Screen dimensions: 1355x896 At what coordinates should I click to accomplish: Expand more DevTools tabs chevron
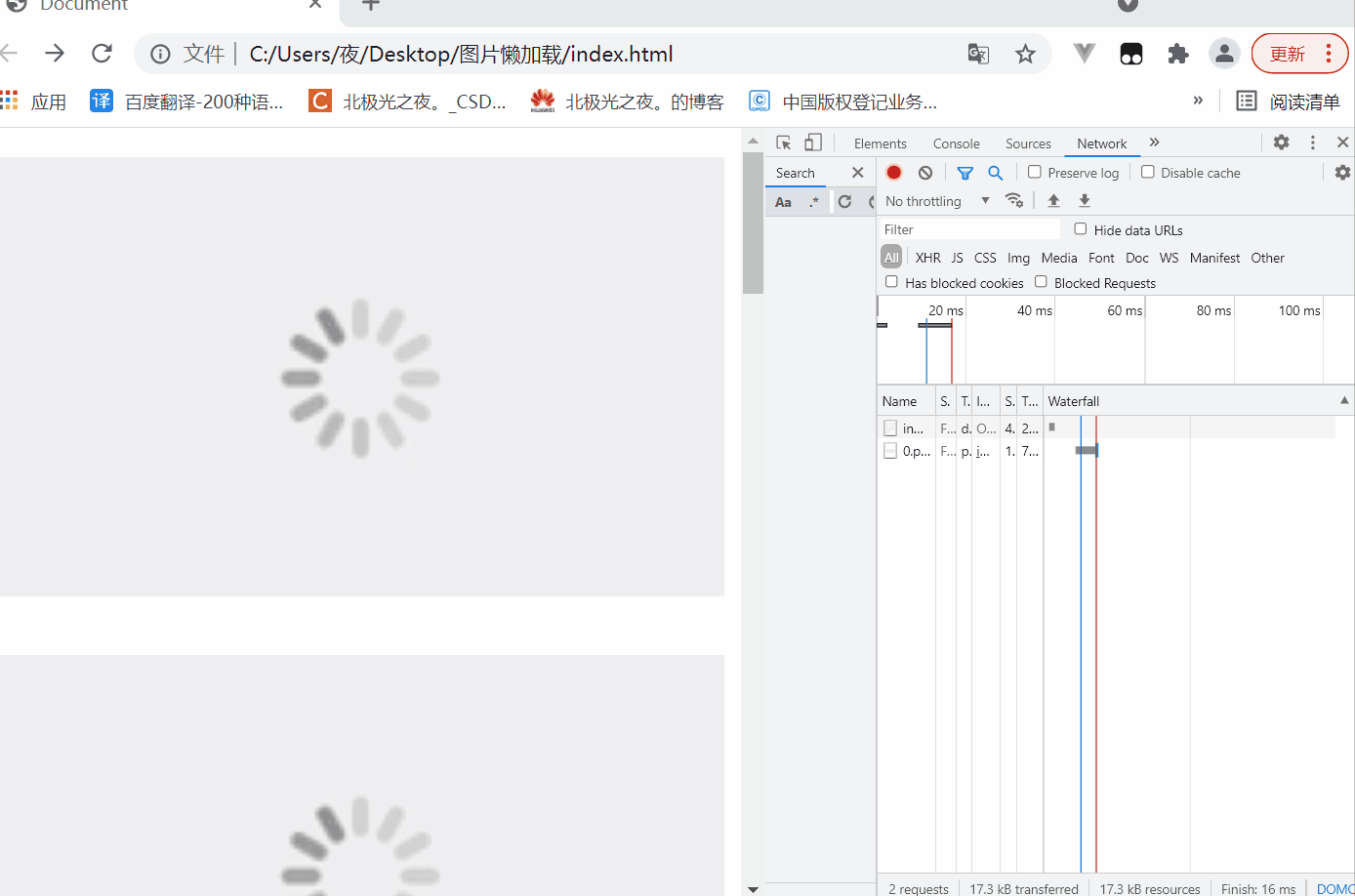tap(1154, 143)
